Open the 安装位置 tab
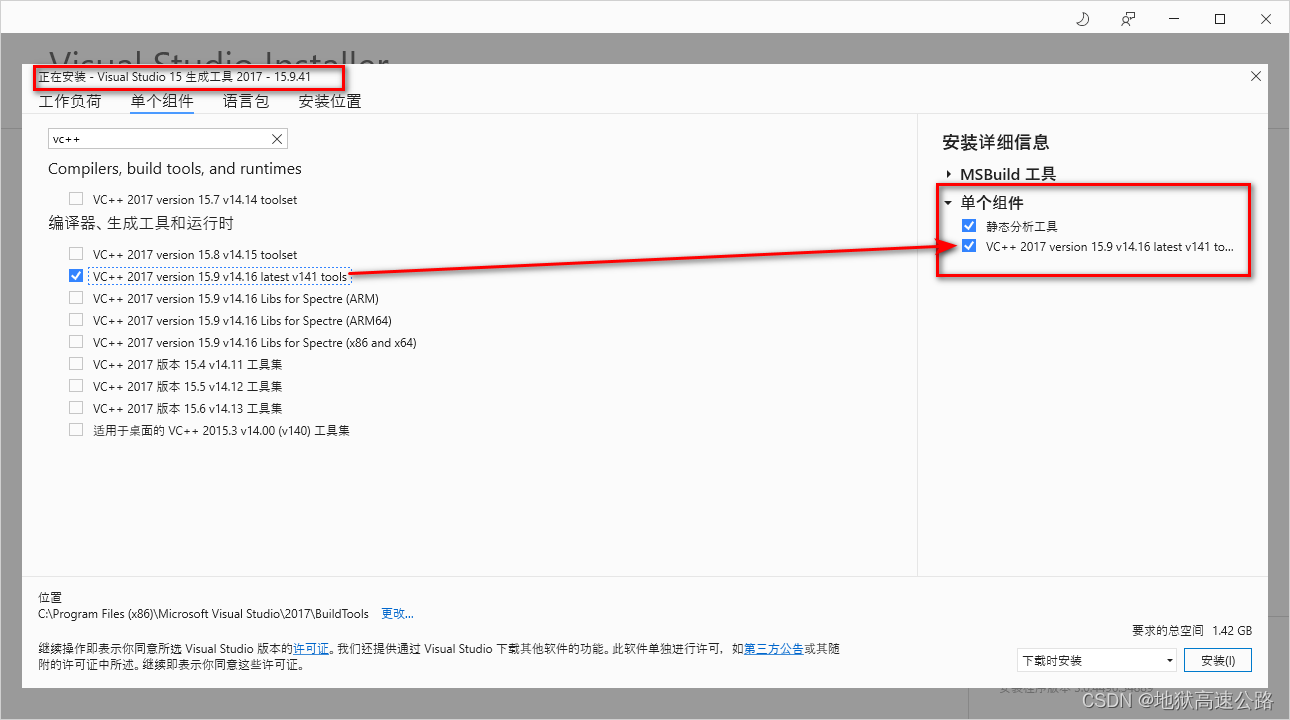This screenshot has width=1290, height=720. [330, 101]
